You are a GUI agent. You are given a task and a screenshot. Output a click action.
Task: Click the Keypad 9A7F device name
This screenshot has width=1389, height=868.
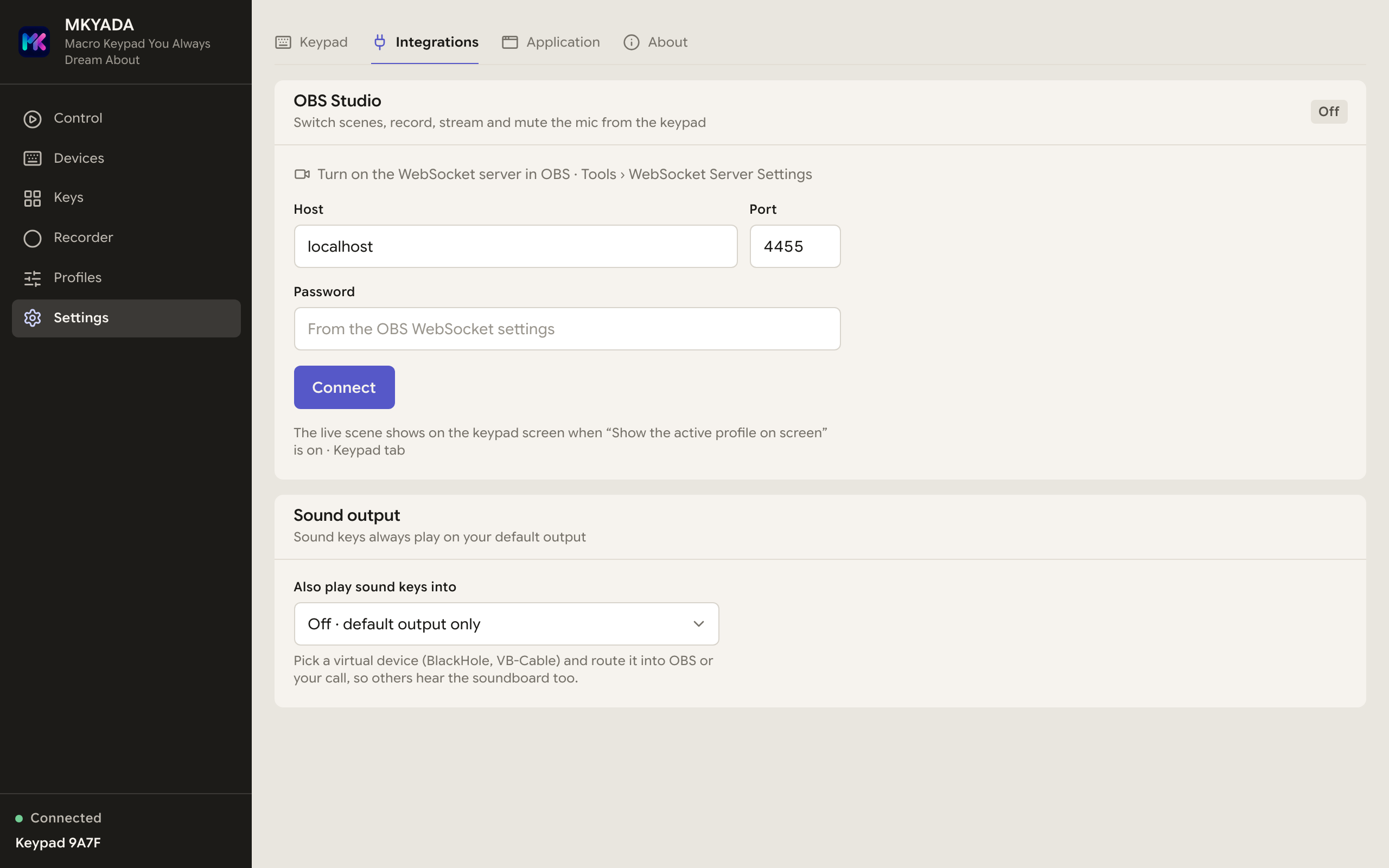(58, 843)
